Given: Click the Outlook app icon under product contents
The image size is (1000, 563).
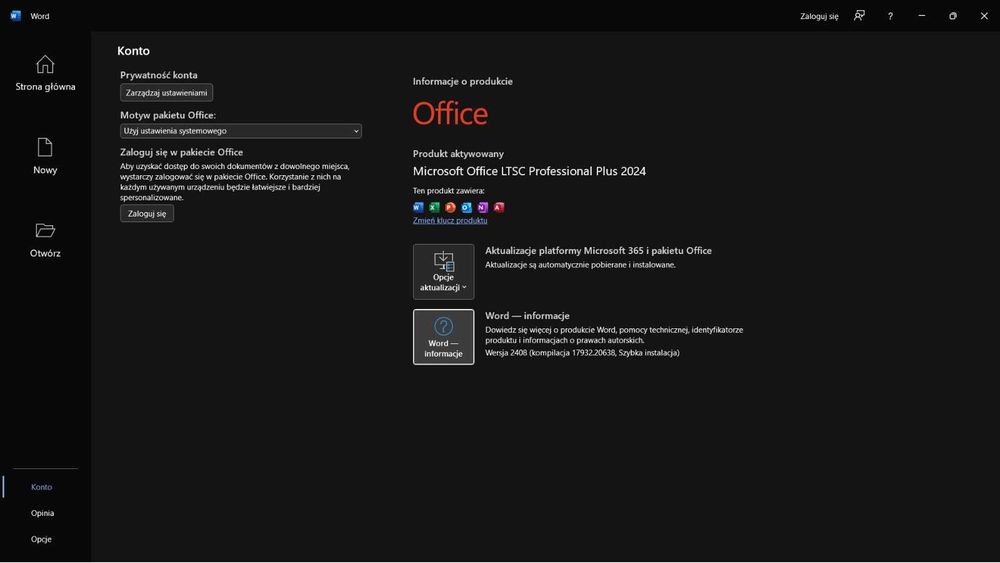Looking at the screenshot, I should pos(466,207).
